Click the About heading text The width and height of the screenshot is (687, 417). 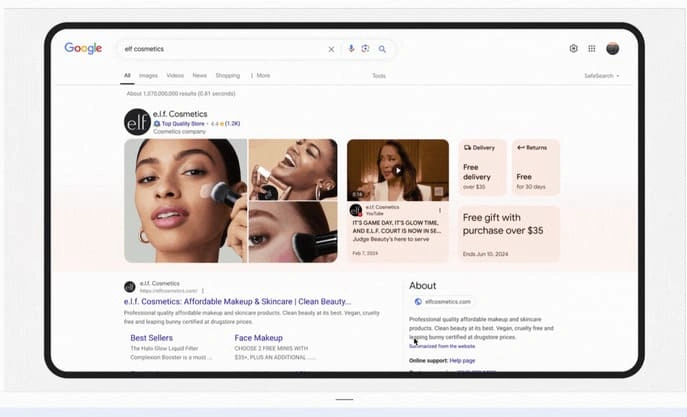pos(422,286)
